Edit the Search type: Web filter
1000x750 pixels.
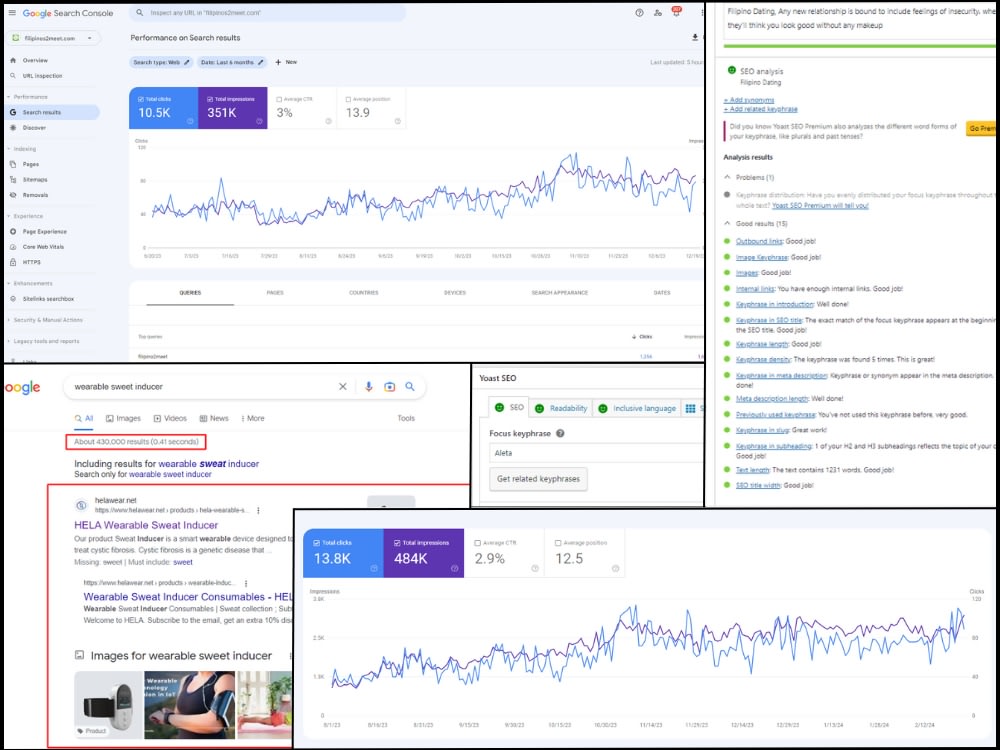[161, 62]
